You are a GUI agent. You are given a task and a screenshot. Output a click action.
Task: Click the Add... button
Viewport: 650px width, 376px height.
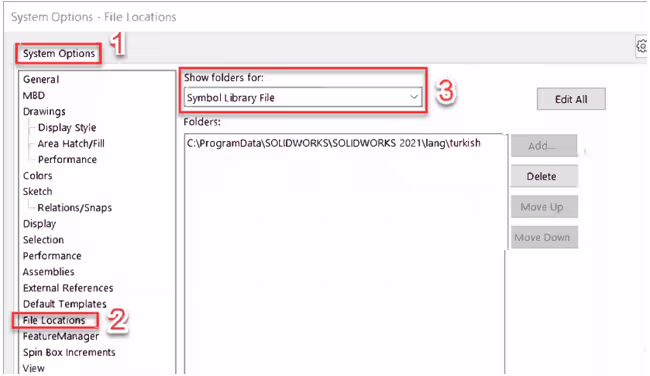coord(543,146)
